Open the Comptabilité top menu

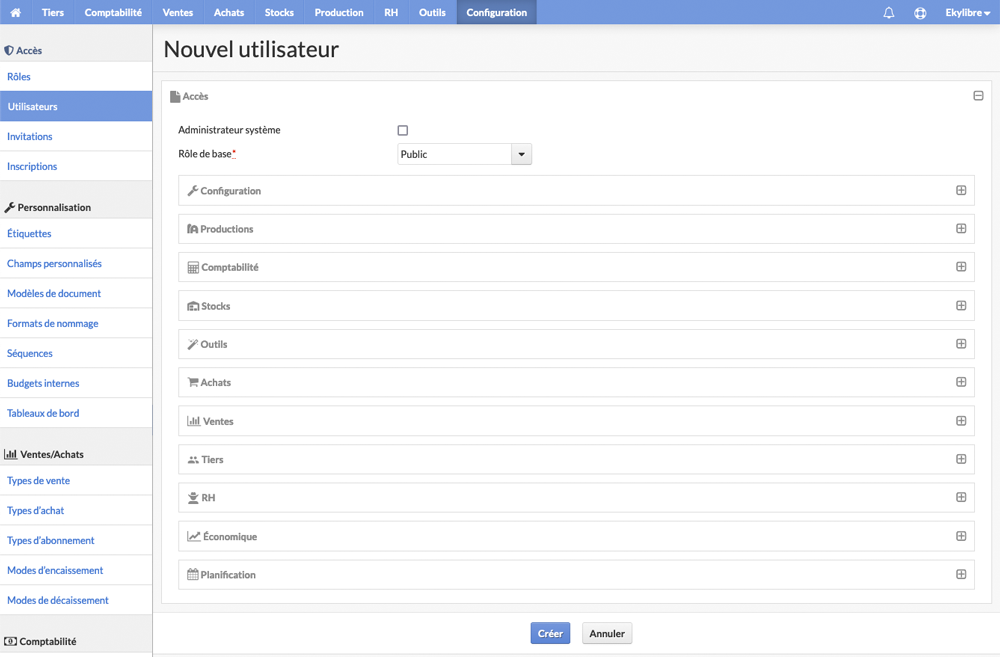113,12
